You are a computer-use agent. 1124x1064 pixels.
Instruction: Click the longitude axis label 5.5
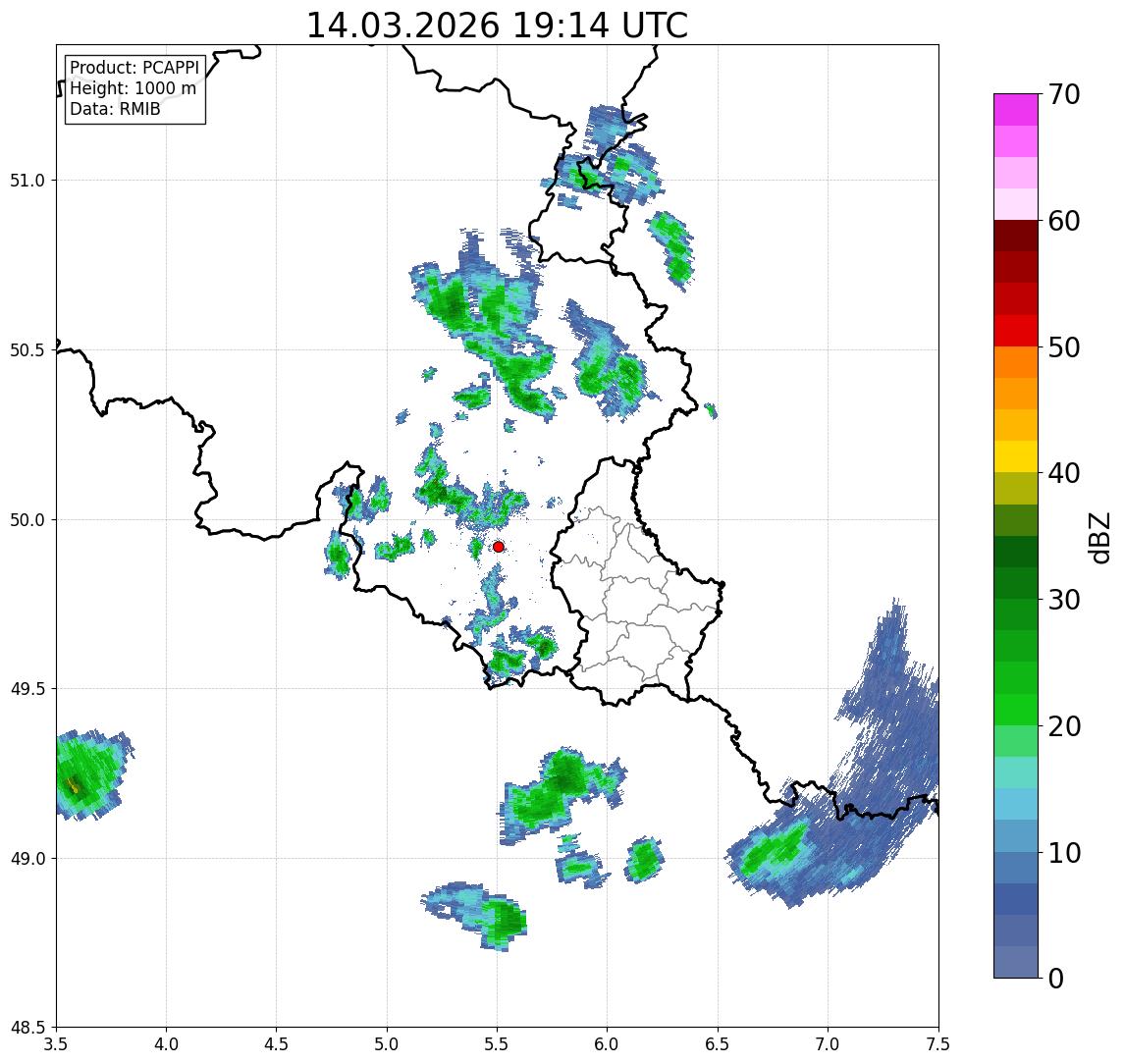point(498,1043)
